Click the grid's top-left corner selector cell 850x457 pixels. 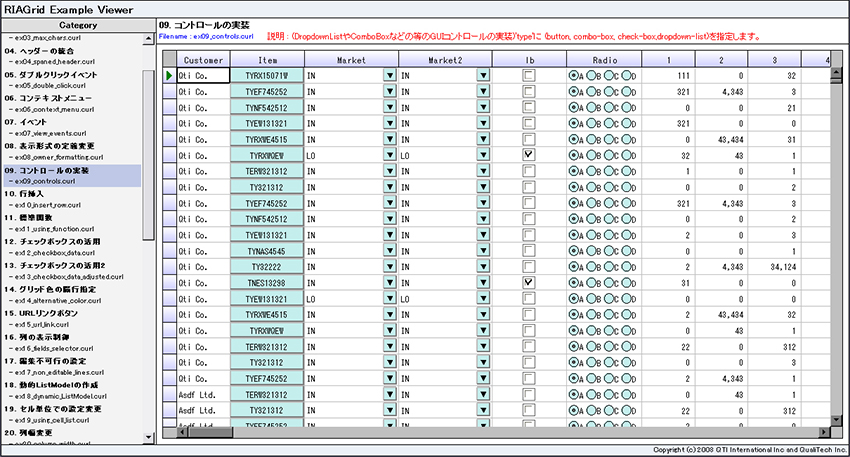(167, 60)
